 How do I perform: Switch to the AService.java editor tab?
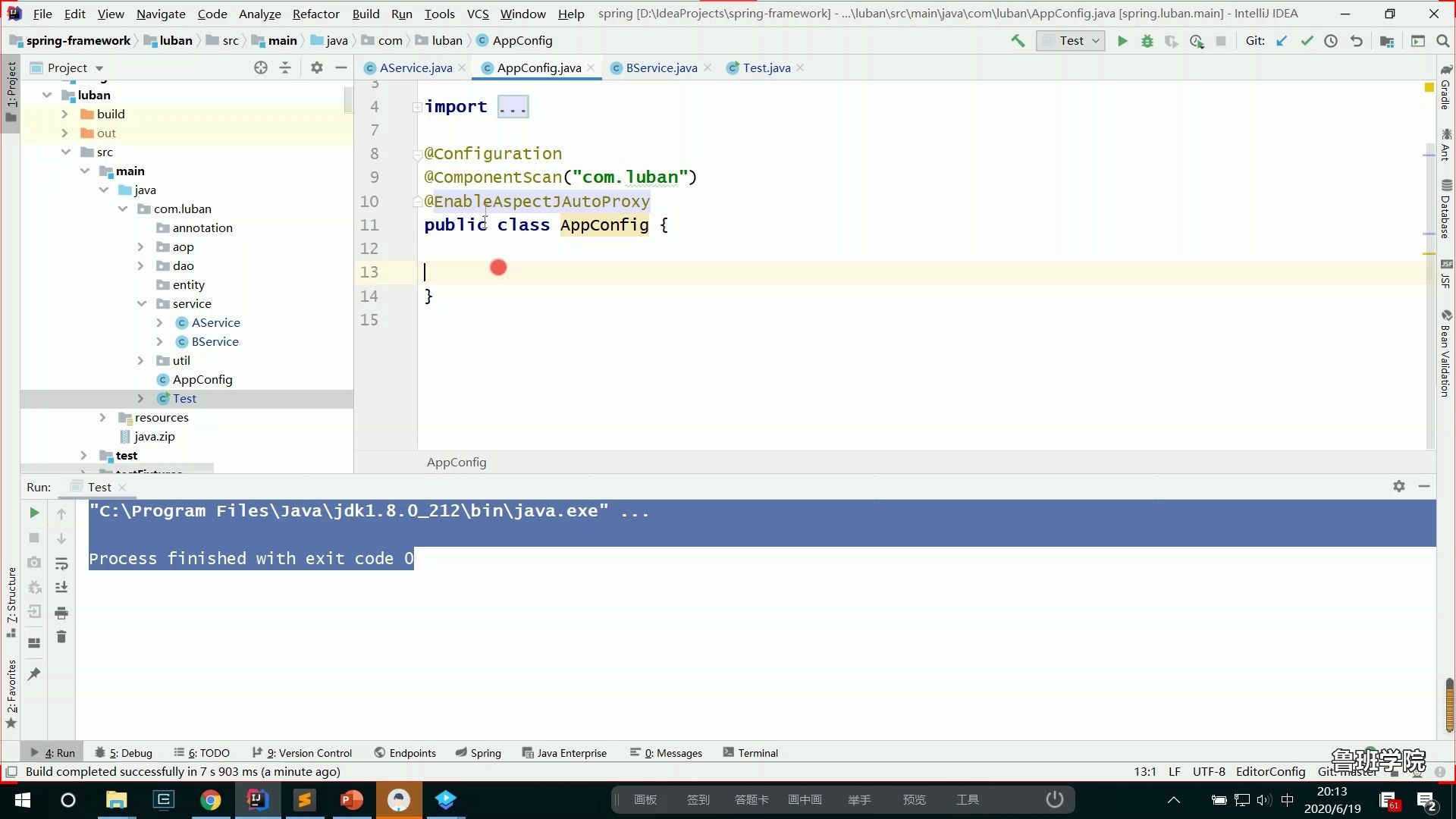(416, 67)
